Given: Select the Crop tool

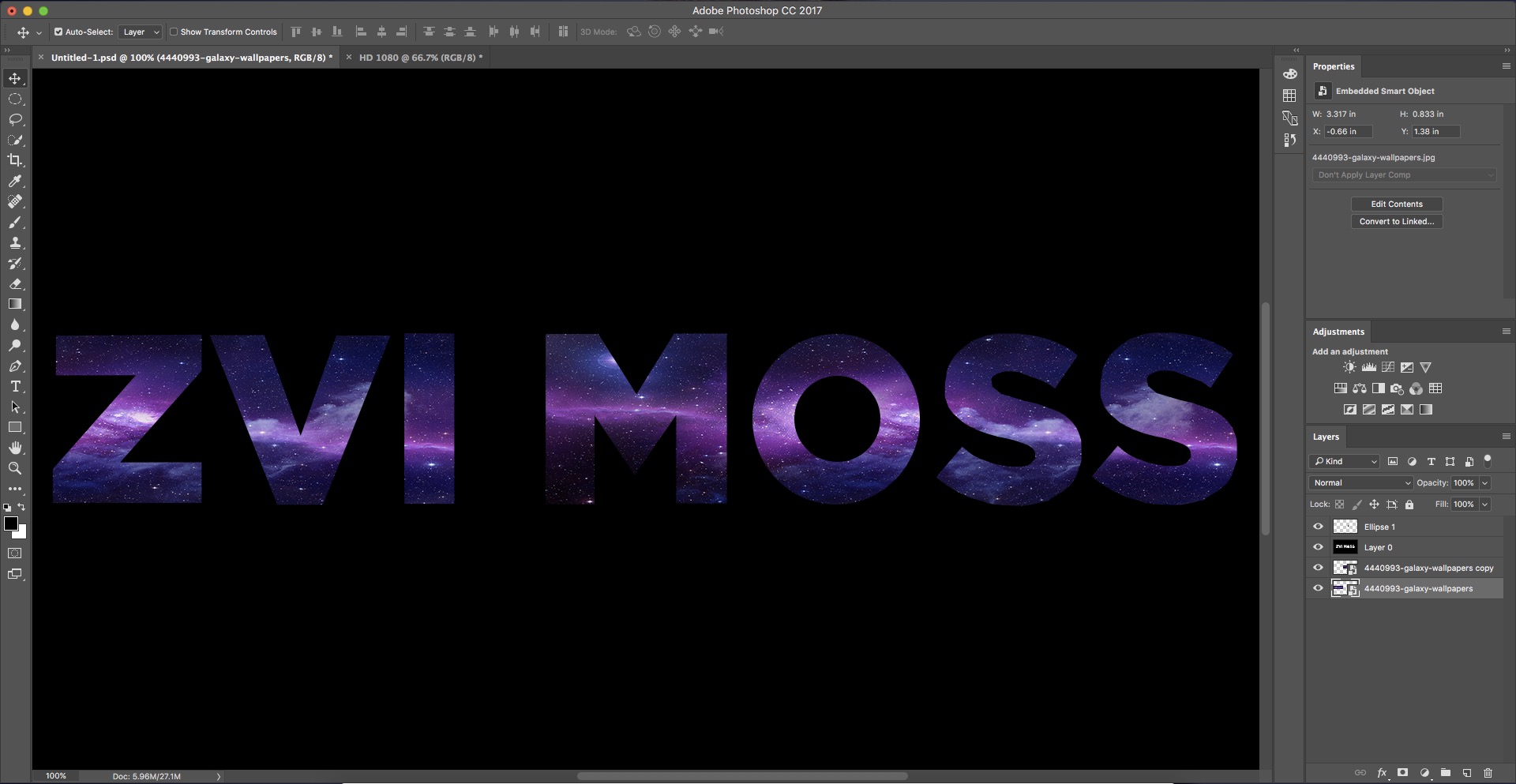Looking at the screenshot, I should 15,160.
